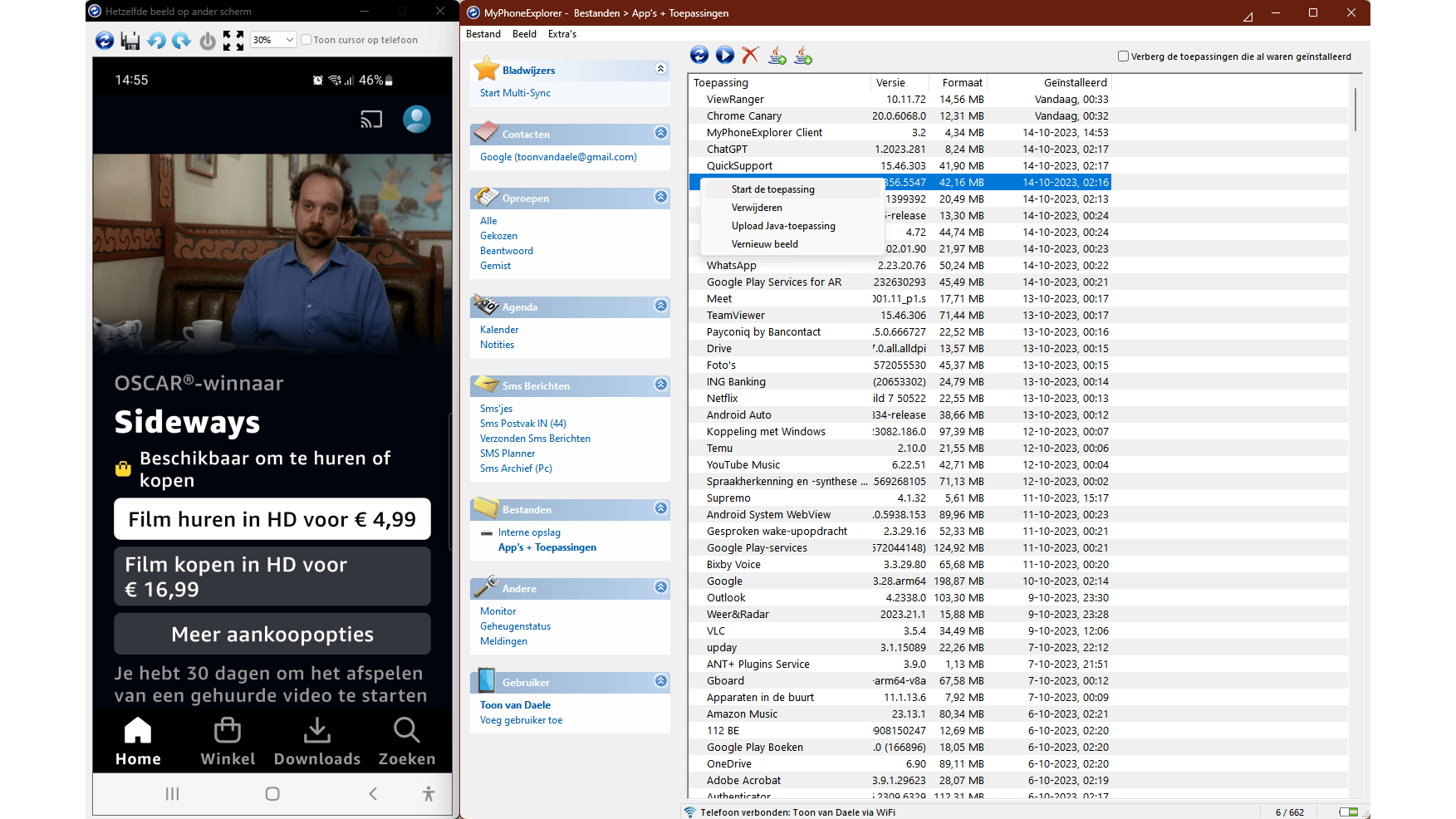
Task: Click the fullscreen icon in the mirror window
Action: click(x=233, y=39)
